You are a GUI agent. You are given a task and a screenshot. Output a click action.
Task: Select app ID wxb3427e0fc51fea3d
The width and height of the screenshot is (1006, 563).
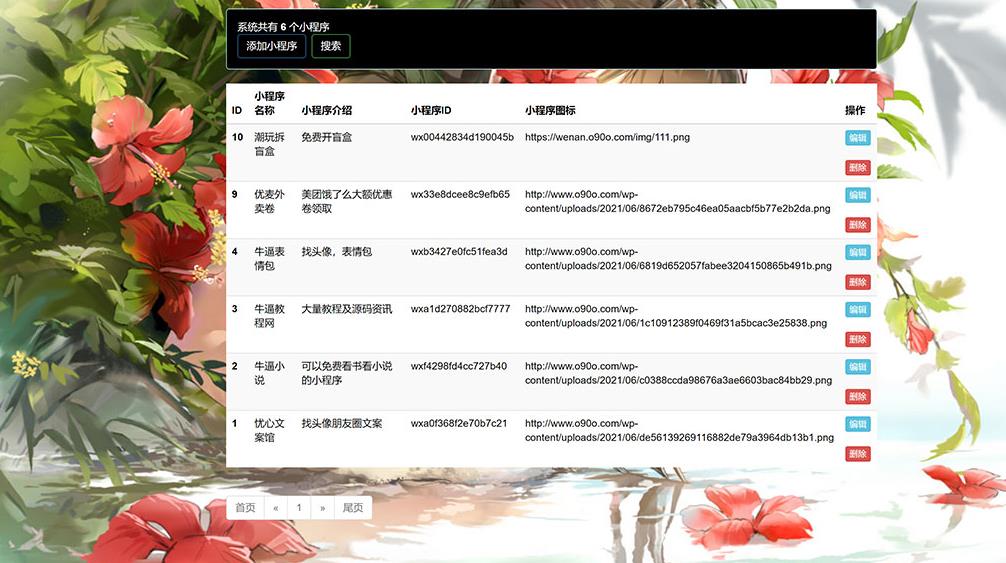(459, 251)
